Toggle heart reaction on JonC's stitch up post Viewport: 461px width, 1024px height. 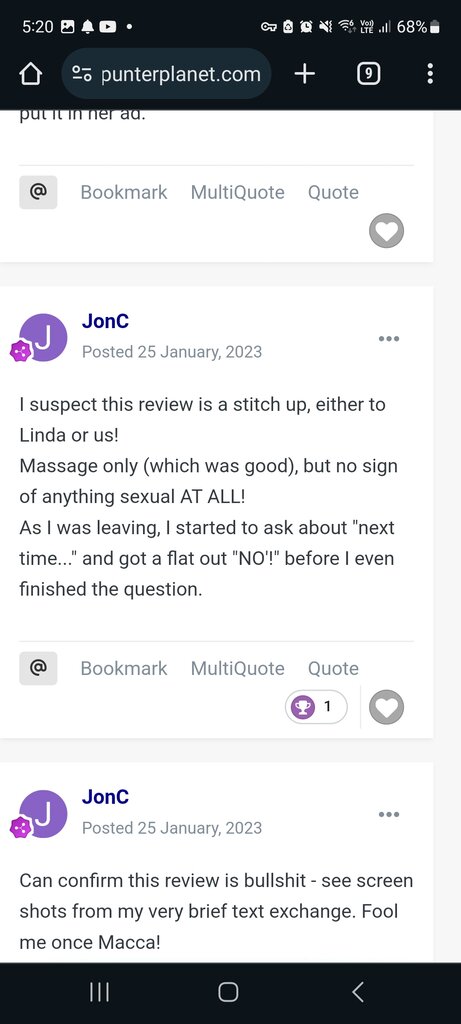[387, 707]
